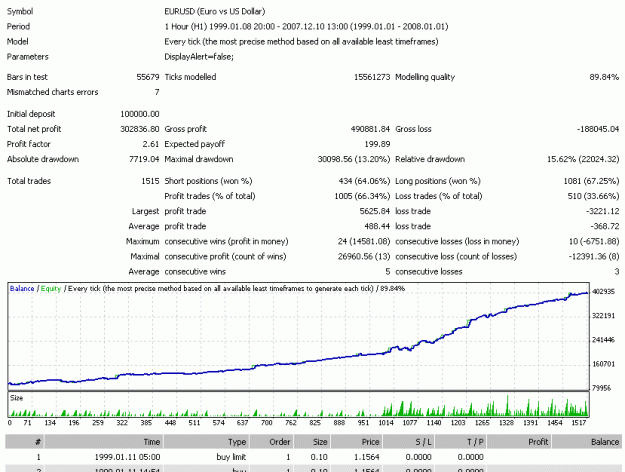625x472 pixels.
Task: Click the Expected payoff value 199.89
Action: pos(377,144)
